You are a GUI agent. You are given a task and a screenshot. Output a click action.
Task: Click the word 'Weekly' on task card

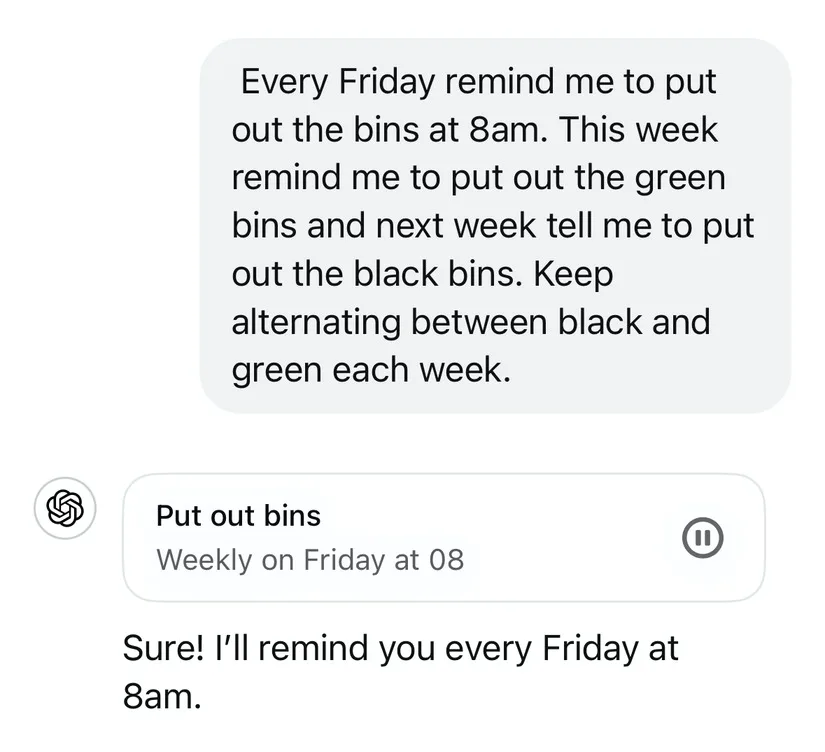click(x=204, y=560)
